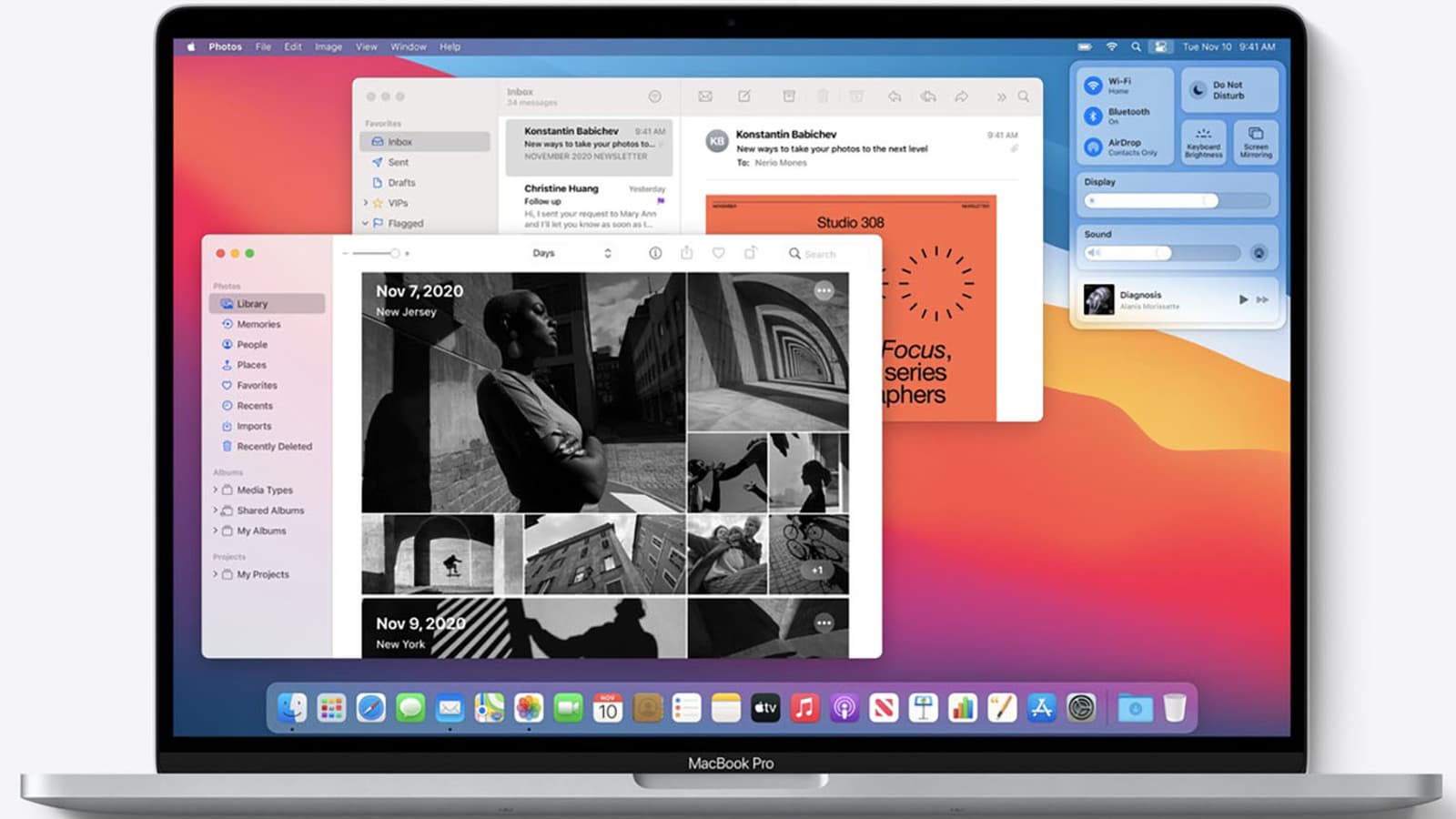Open Screen Mirroring control

pos(1256,142)
